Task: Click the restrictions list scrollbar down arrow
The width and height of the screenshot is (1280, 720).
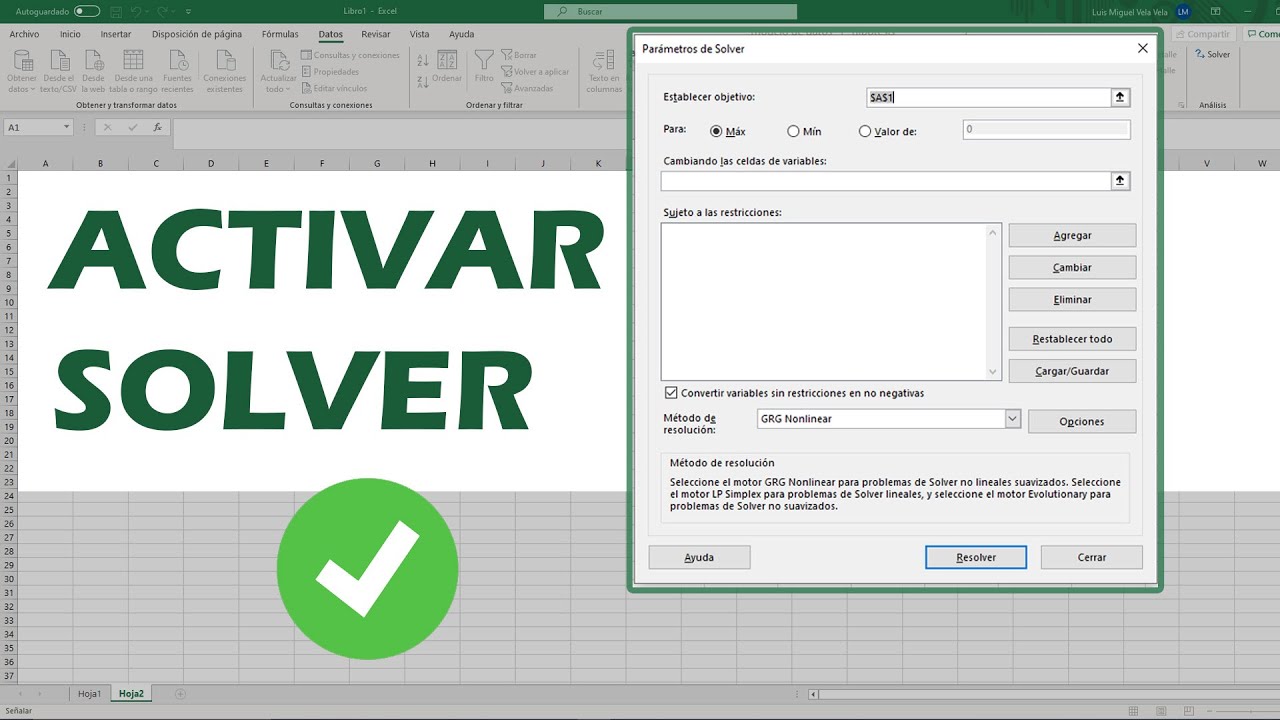Action: pyautogui.click(x=993, y=372)
